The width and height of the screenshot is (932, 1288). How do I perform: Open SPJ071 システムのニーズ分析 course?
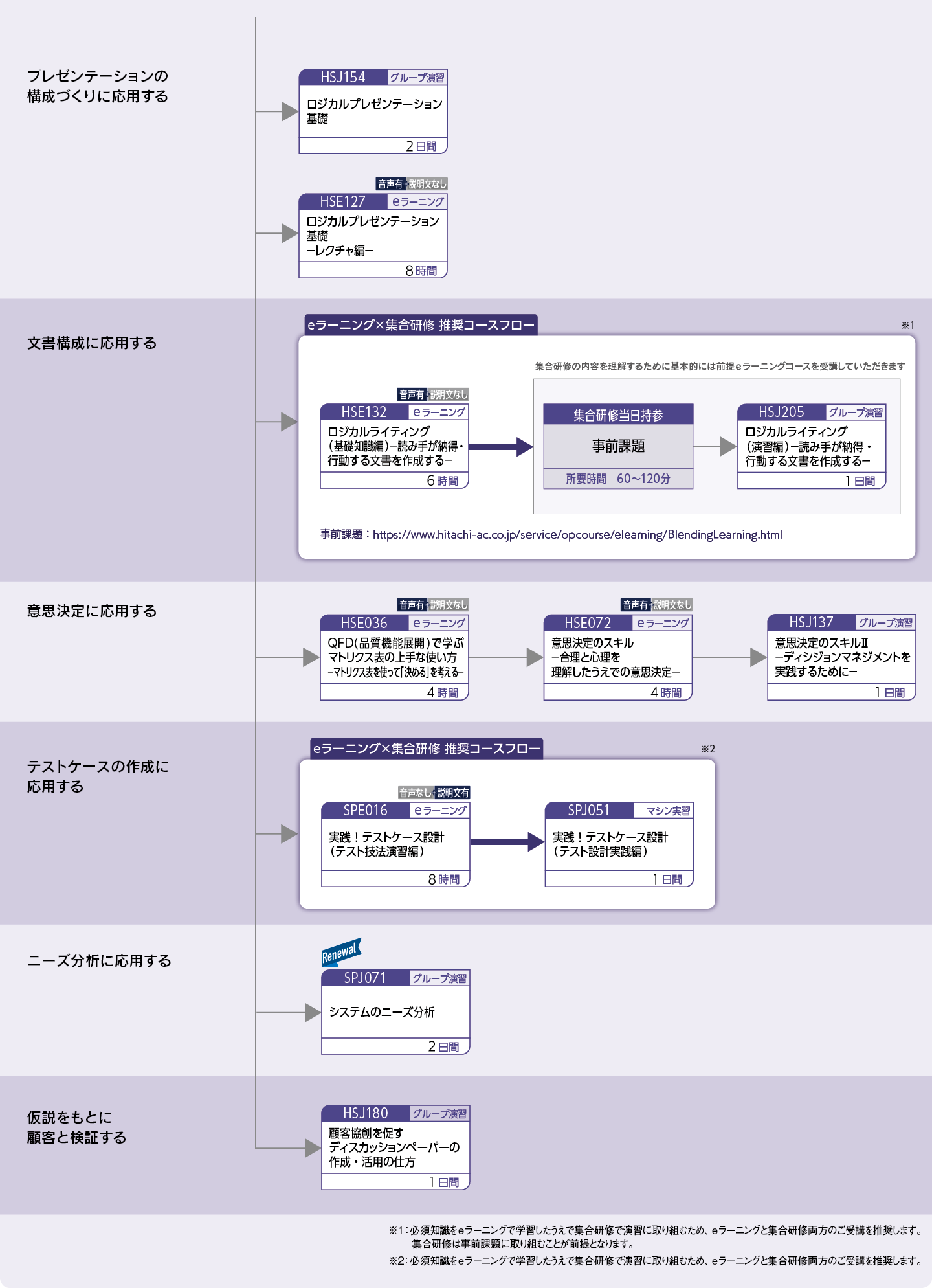tap(395, 1012)
